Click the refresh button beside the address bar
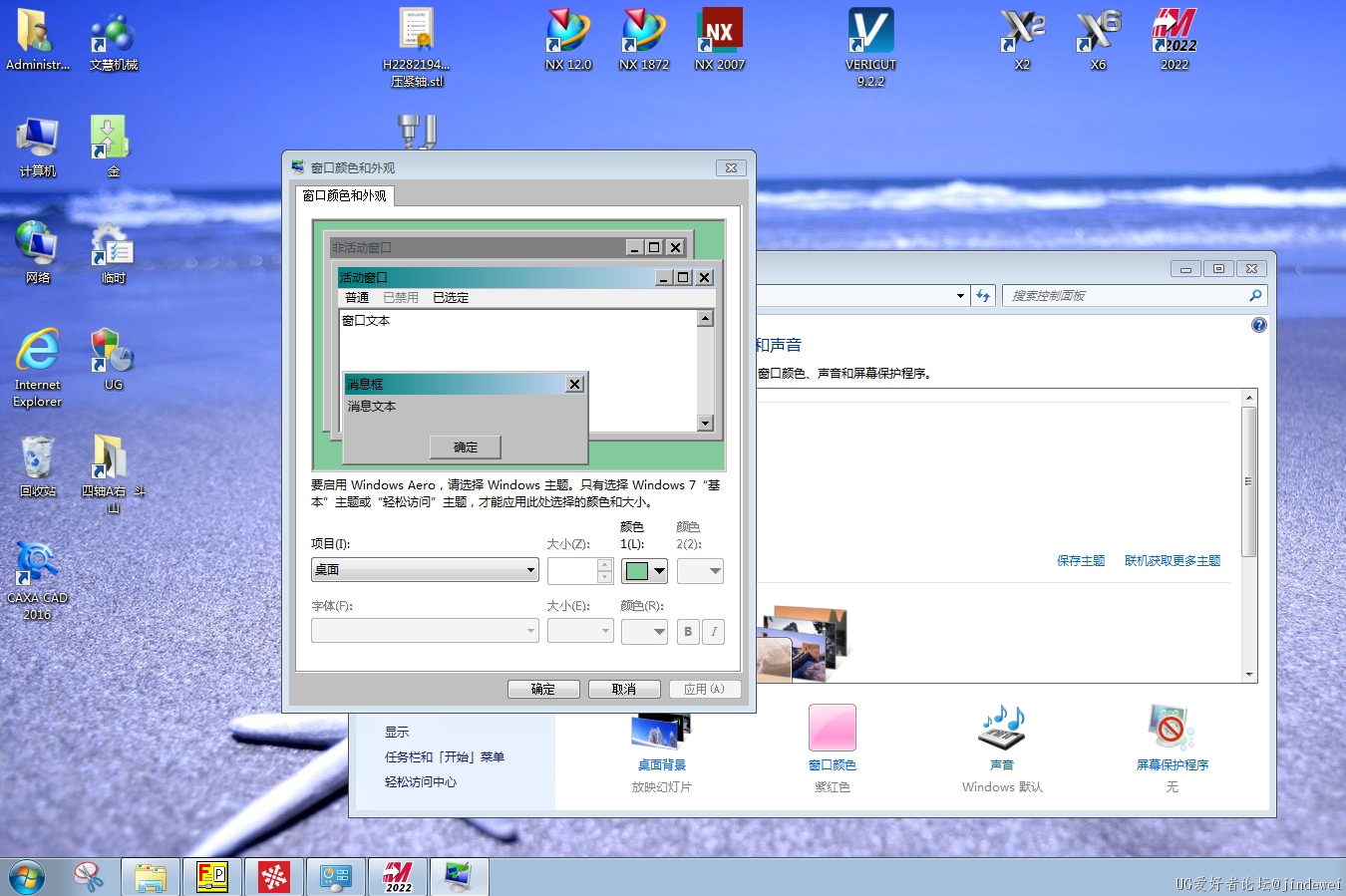This screenshot has width=1346, height=896. click(x=983, y=295)
